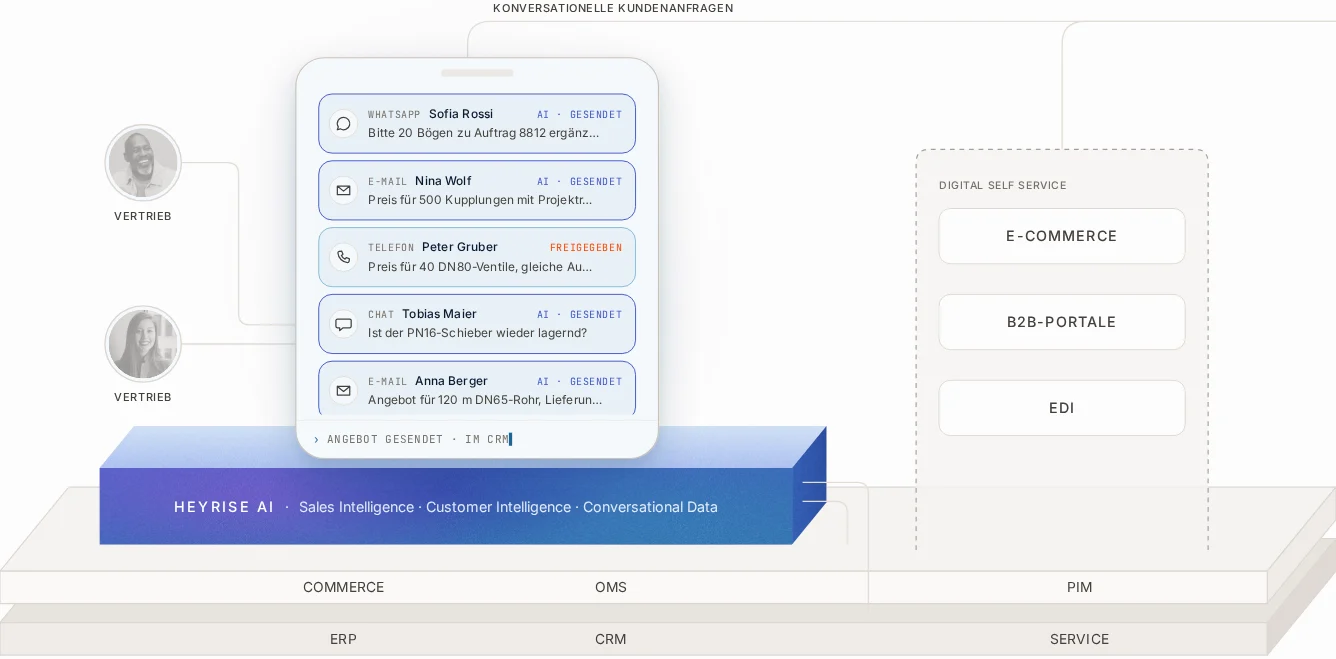
Task: Click Customer Intelligence on the blue bar
Action: point(498,507)
